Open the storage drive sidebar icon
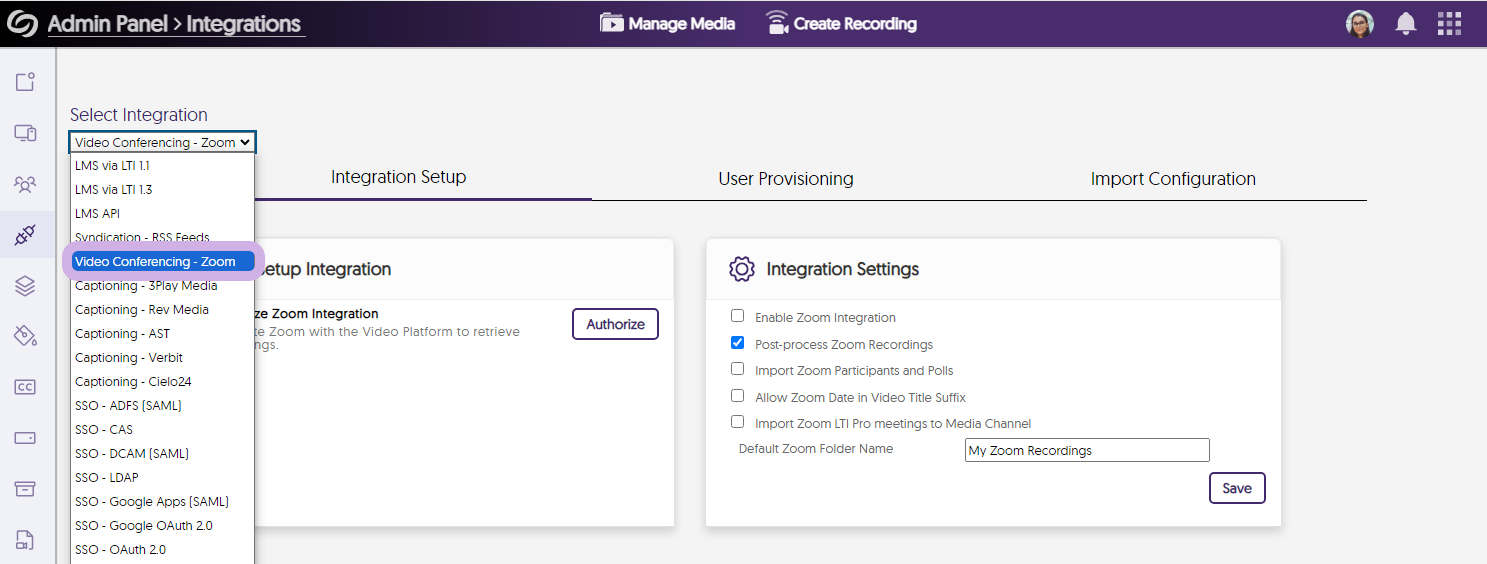The width and height of the screenshot is (1487, 564). (x=26, y=438)
